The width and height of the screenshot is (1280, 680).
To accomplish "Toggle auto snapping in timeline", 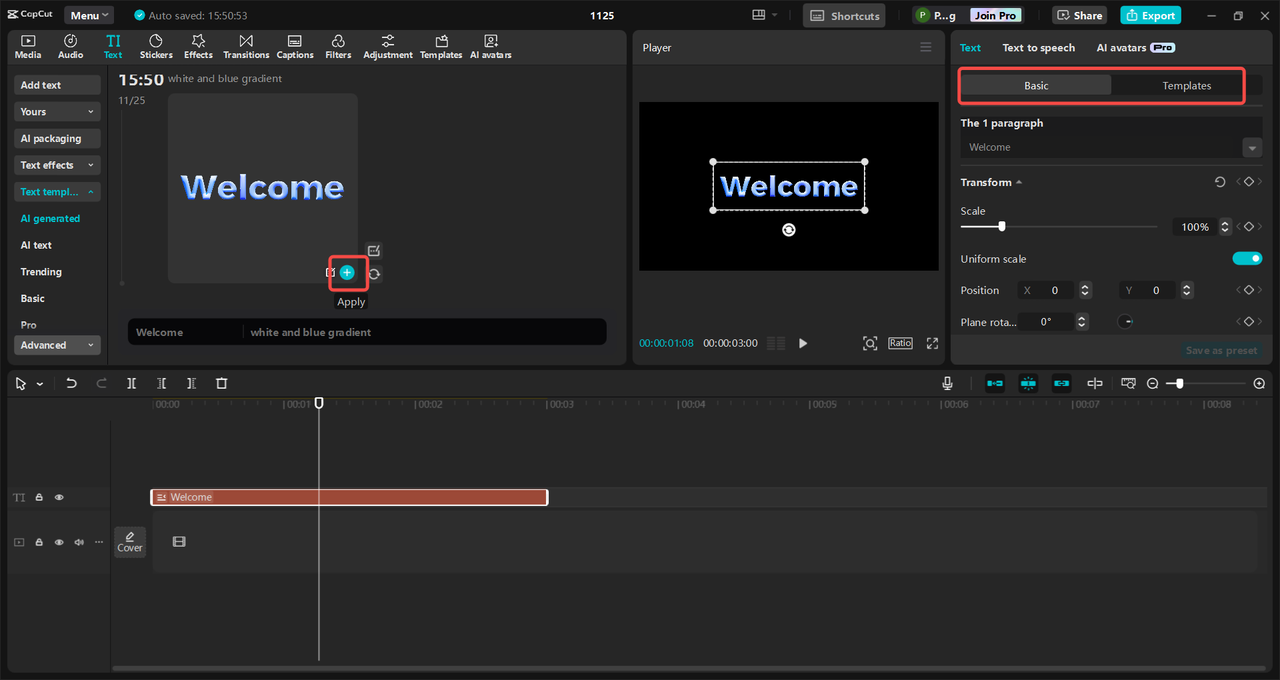I will coord(1028,383).
